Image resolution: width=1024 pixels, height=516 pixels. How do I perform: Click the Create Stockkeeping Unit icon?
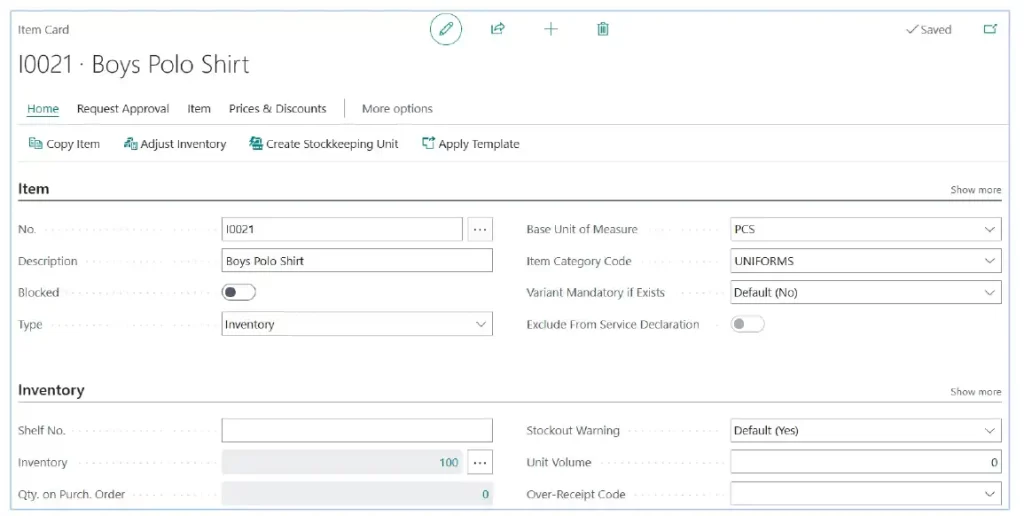256,143
